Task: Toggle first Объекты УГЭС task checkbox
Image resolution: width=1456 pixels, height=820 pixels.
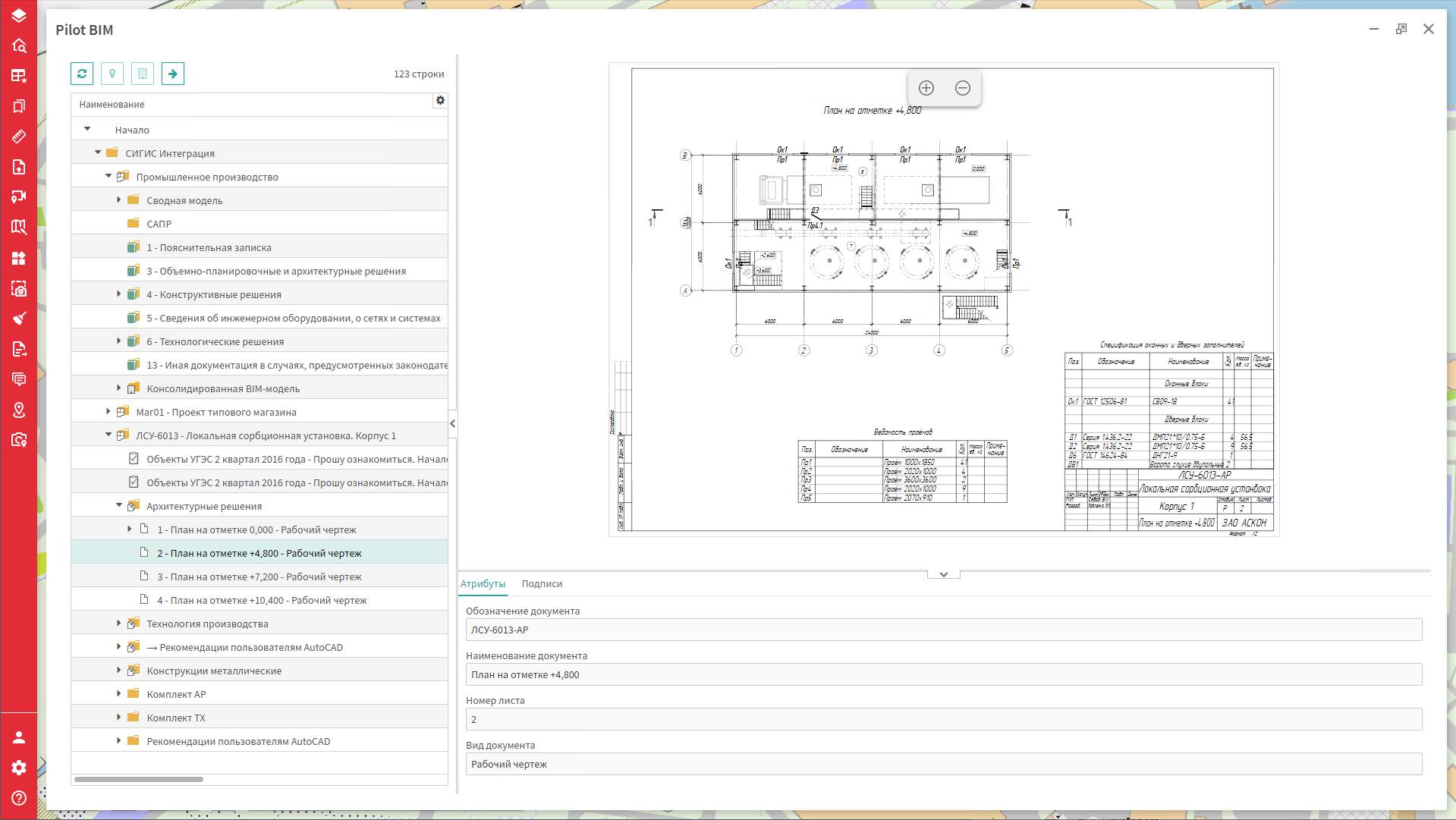Action: pyautogui.click(x=134, y=459)
